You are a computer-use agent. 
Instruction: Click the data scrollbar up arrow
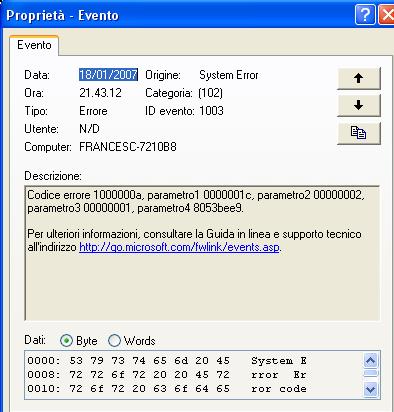pos(370,360)
